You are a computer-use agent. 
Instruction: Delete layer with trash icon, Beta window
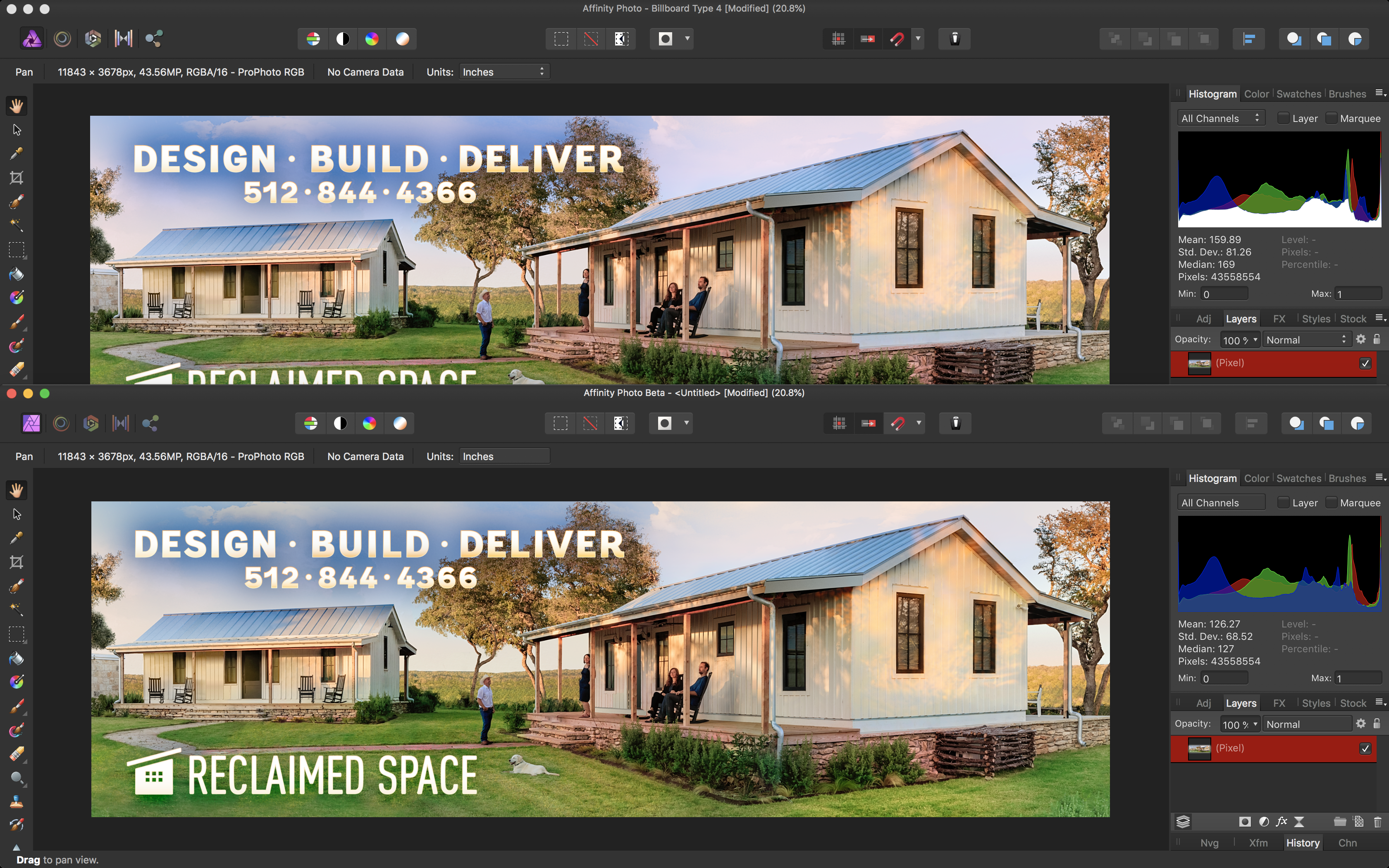point(1377,822)
